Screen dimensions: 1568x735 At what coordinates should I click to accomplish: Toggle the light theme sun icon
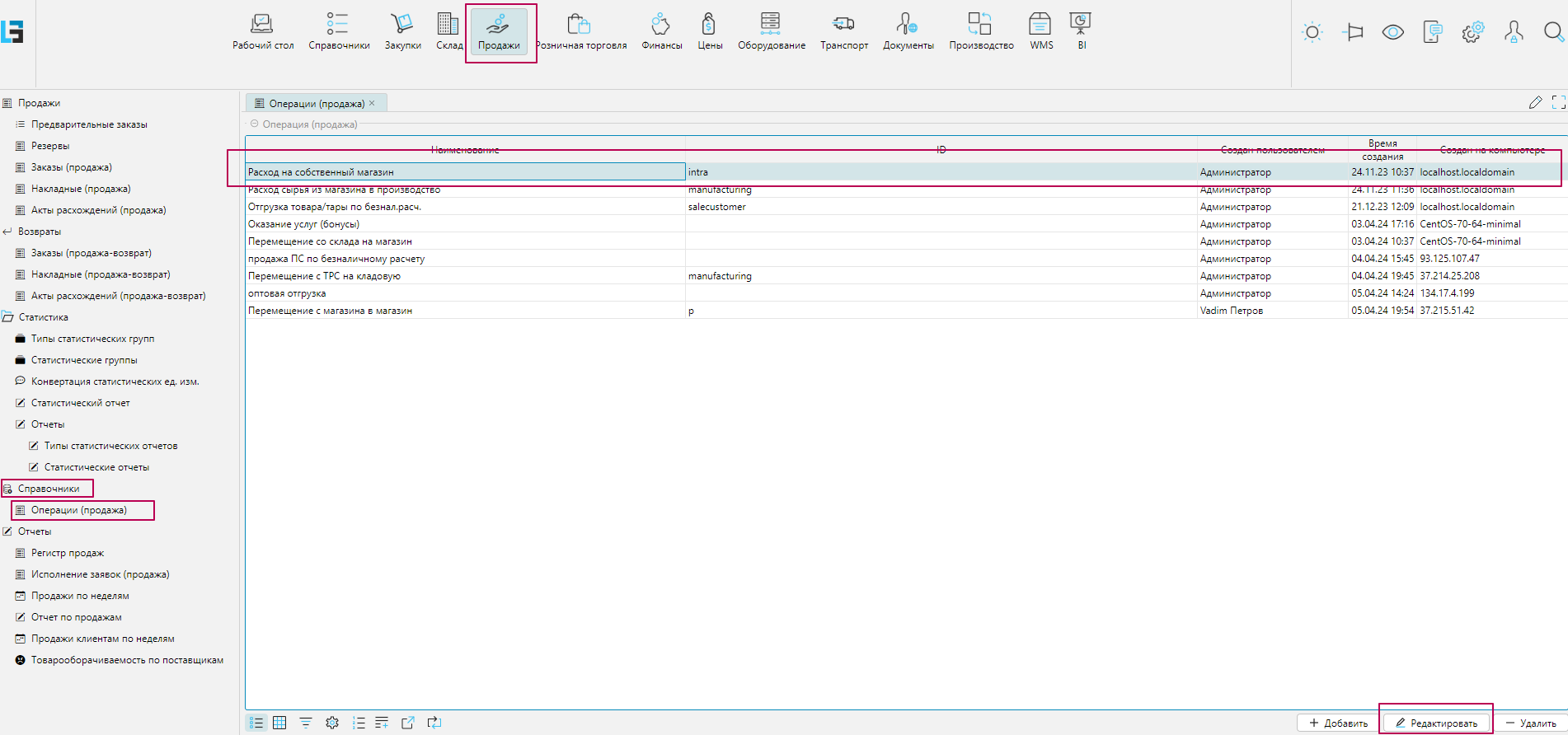(1312, 32)
